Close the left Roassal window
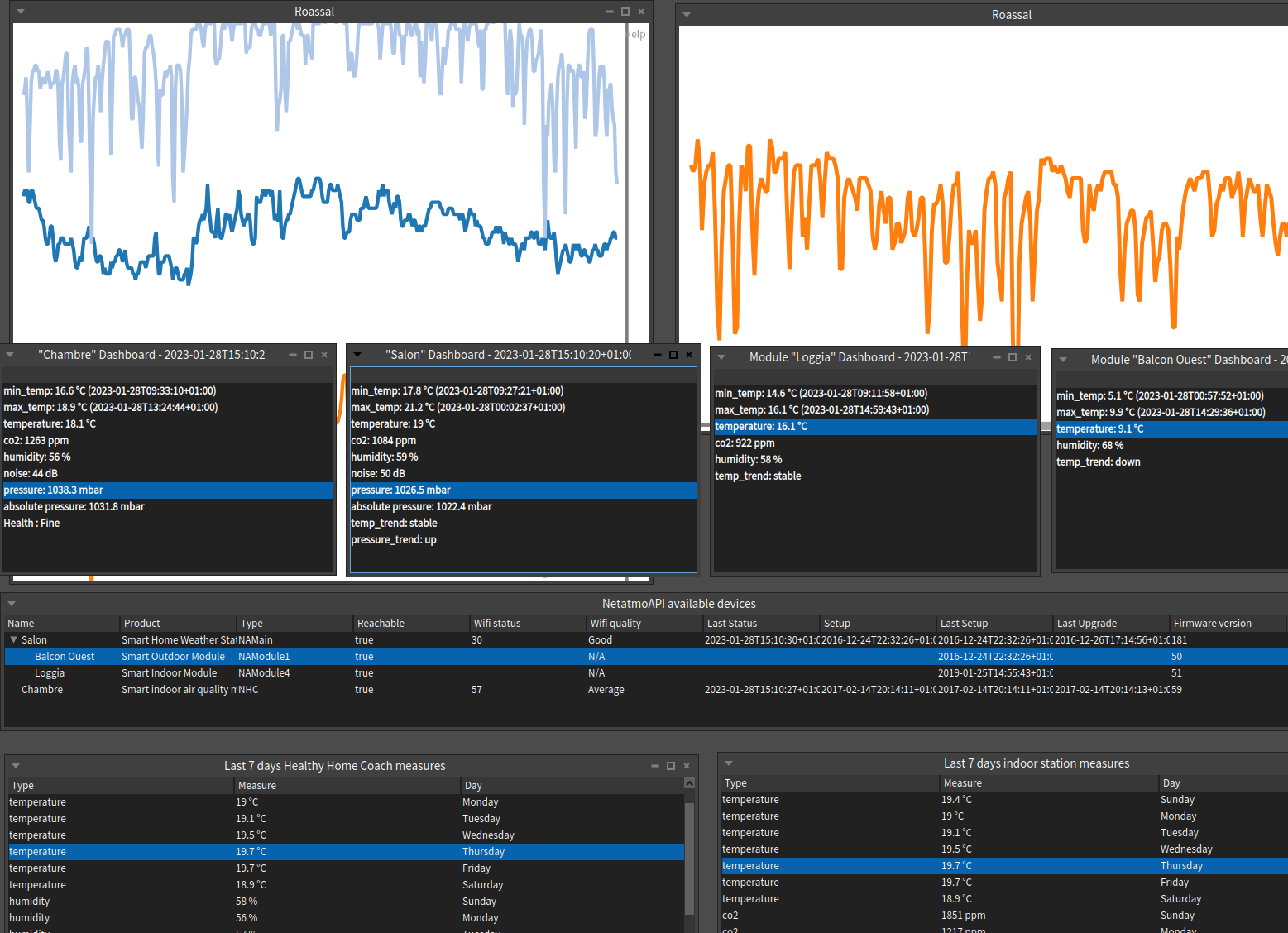Viewport: 1288px width, 933px height. coord(641,12)
